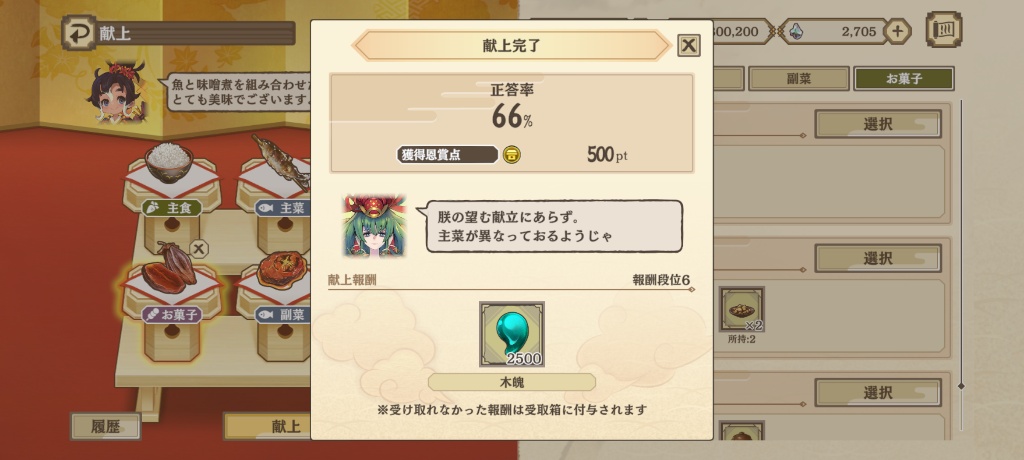
Task: Open the menu icon in top-right corner
Action: click(944, 29)
